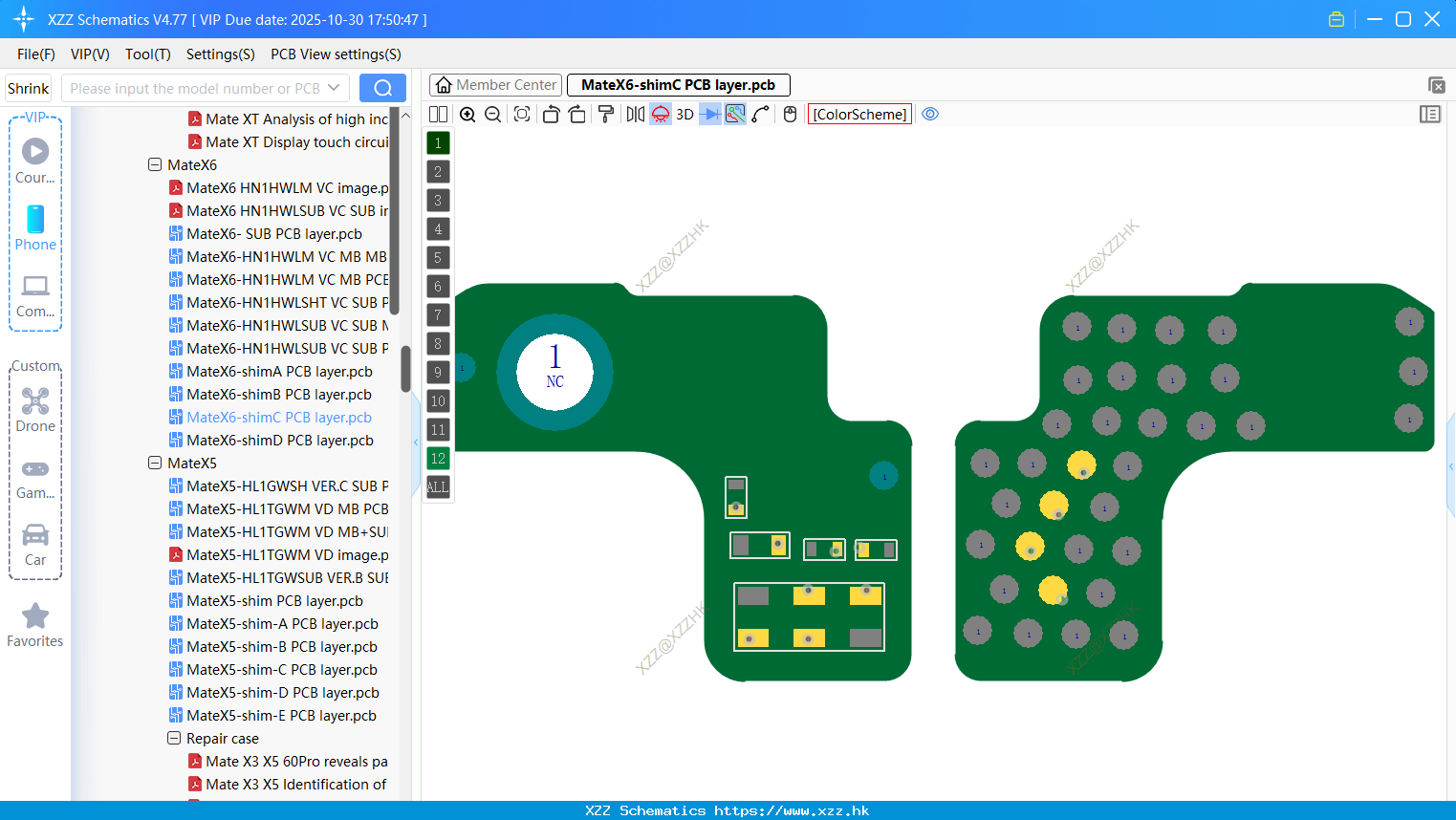Select the Computer category

35,295
